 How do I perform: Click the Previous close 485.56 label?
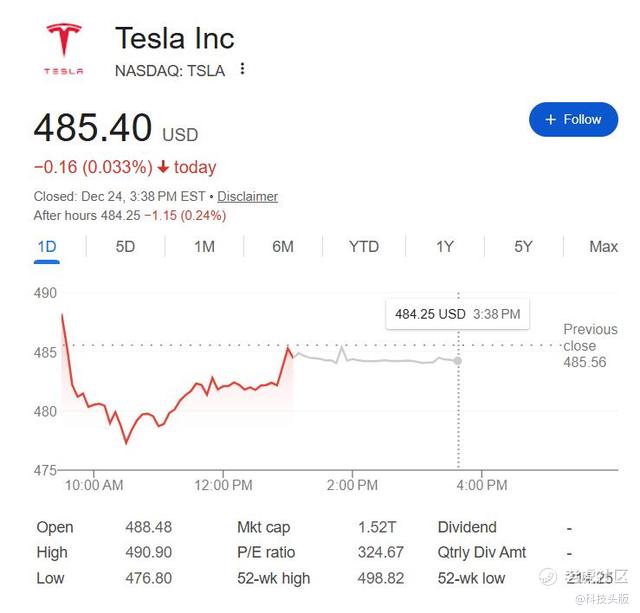click(590, 345)
